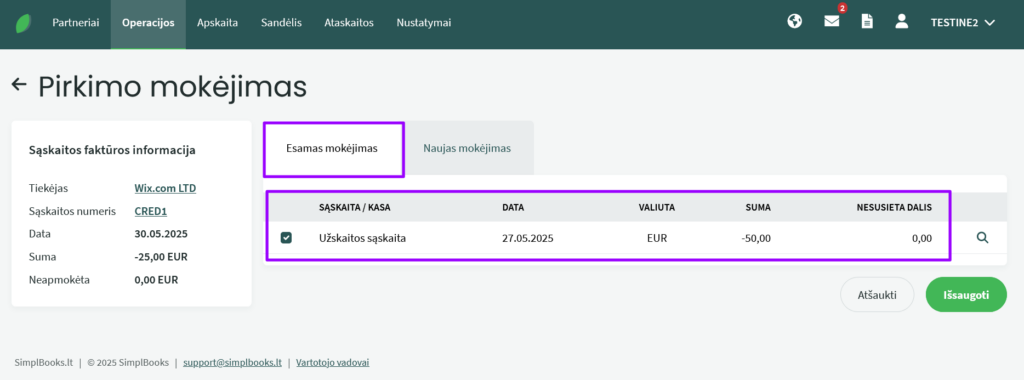Switch to the Naujas mokėjimas tab
The image size is (1024, 380).
pos(467,148)
